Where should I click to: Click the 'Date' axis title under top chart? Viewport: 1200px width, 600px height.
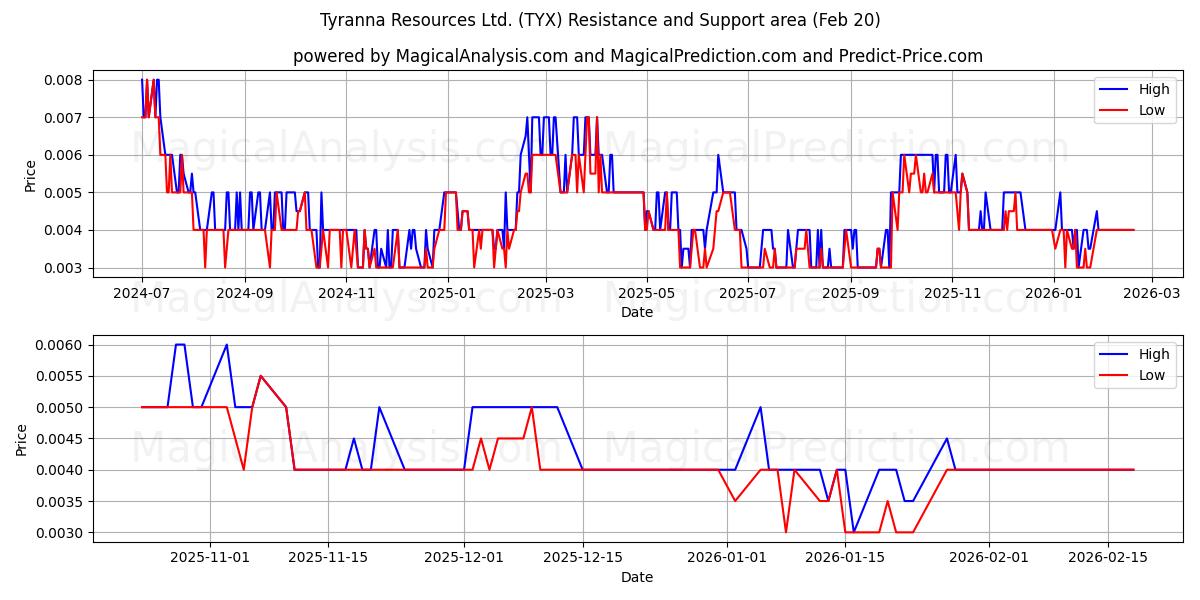click(x=637, y=312)
